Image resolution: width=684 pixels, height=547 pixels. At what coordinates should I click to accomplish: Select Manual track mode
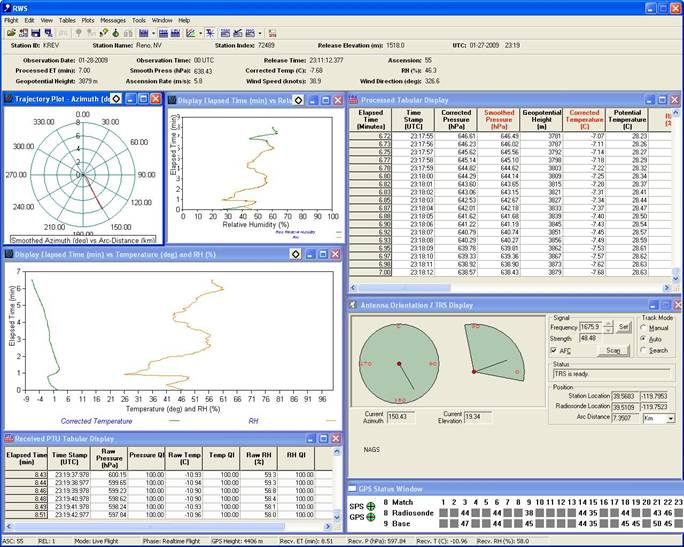pos(643,328)
